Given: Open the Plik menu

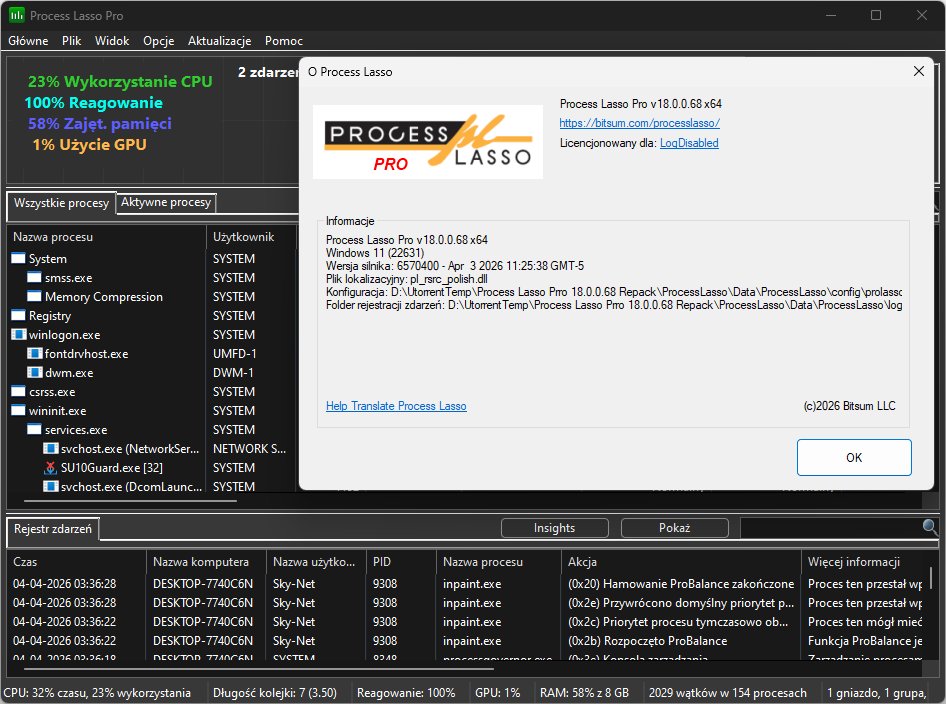Looking at the screenshot, I should point(71,40).
